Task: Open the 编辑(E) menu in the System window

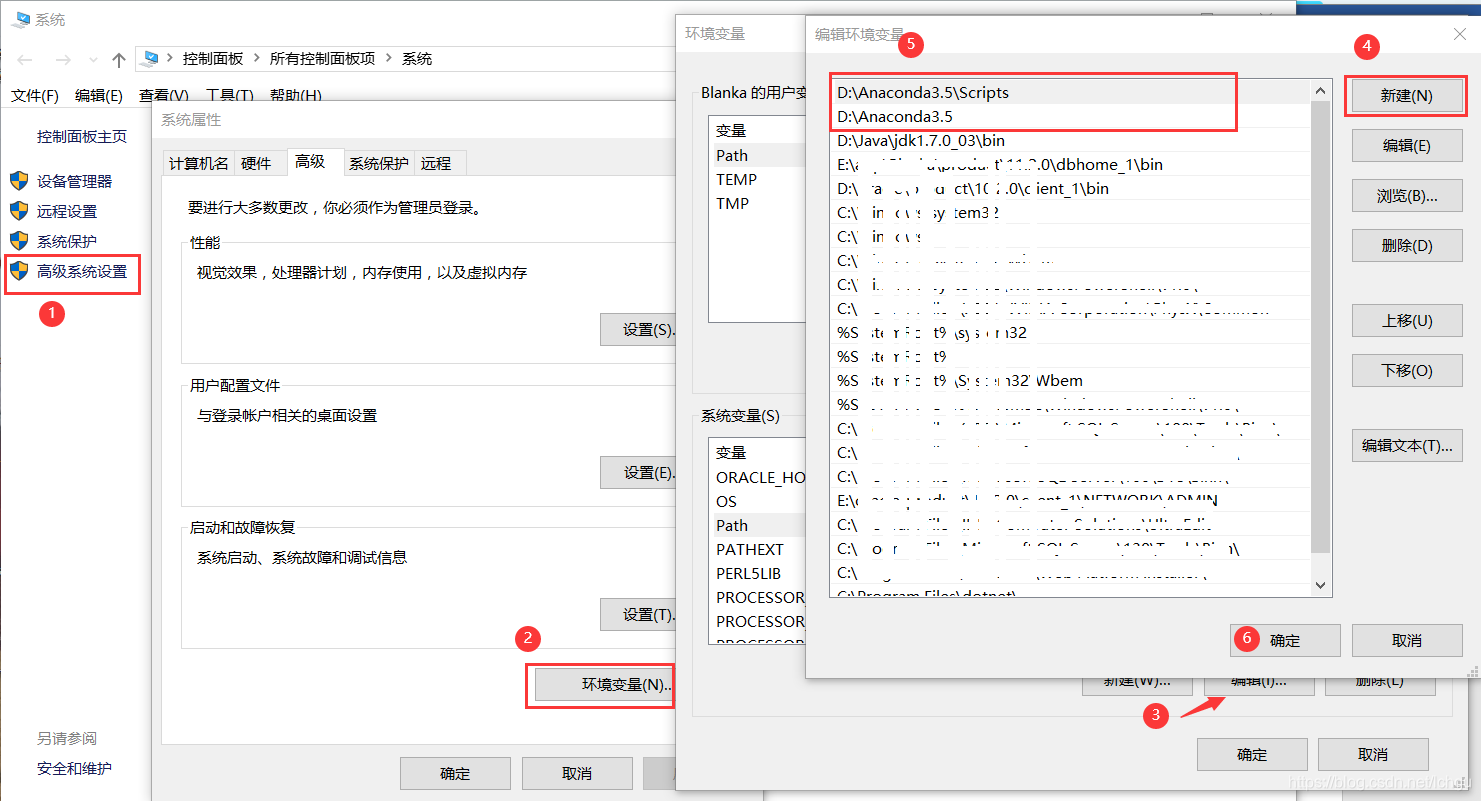Action: (98, 95)
